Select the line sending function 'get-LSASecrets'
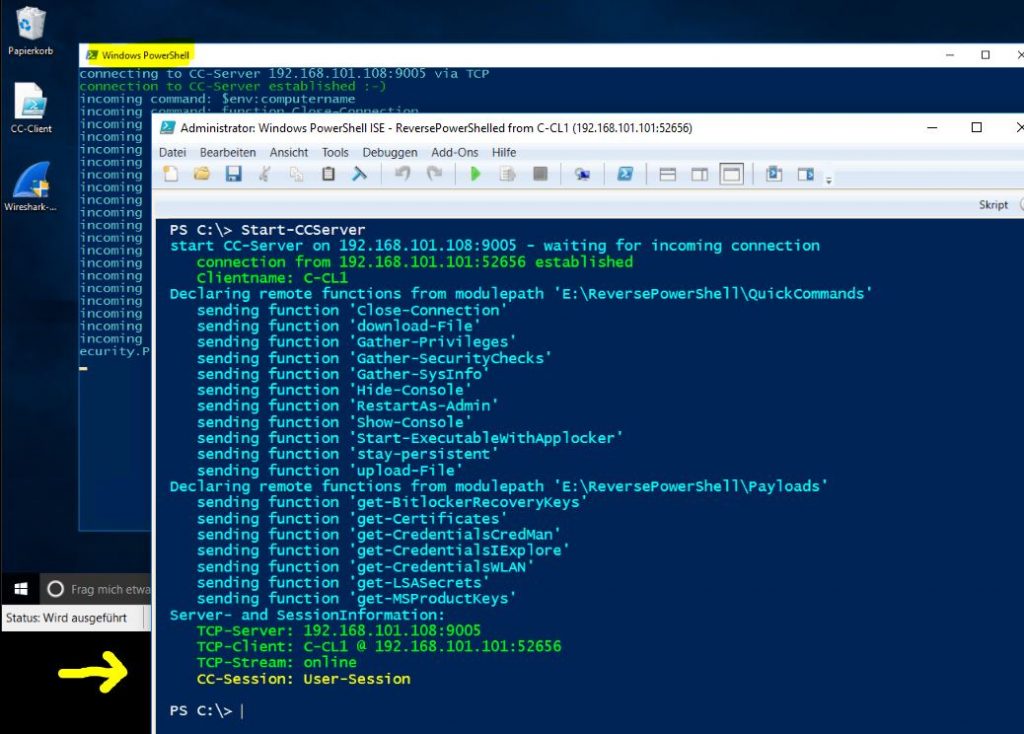Viewport: 1024px width, 734px height. (343, 582)
